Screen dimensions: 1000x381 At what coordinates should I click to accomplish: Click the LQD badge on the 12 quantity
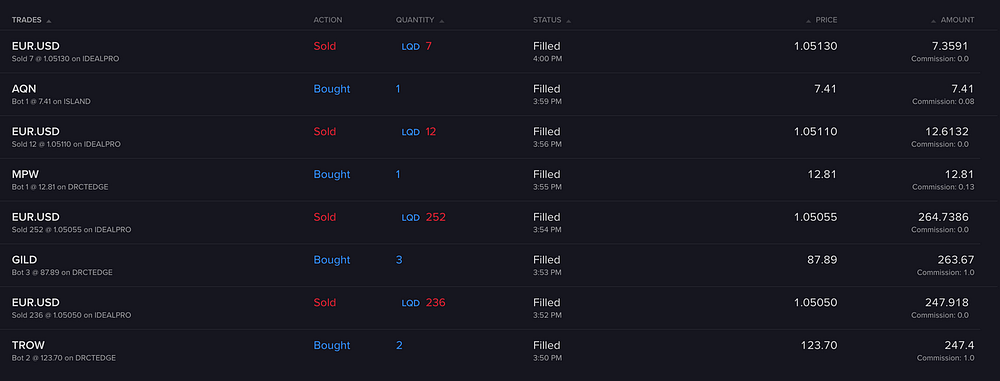coord(411,132)
